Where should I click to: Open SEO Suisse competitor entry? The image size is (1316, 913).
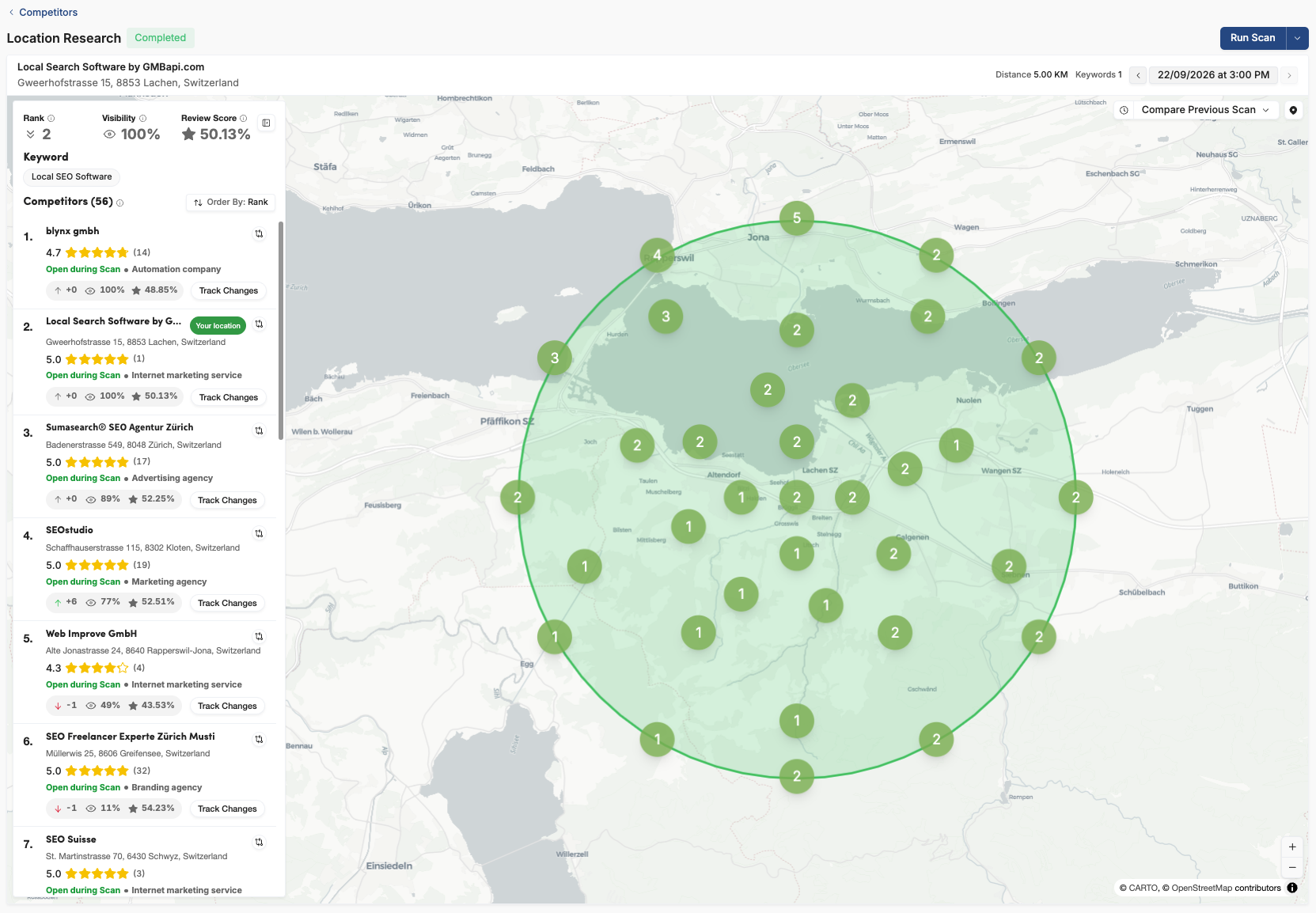[145, 862]
